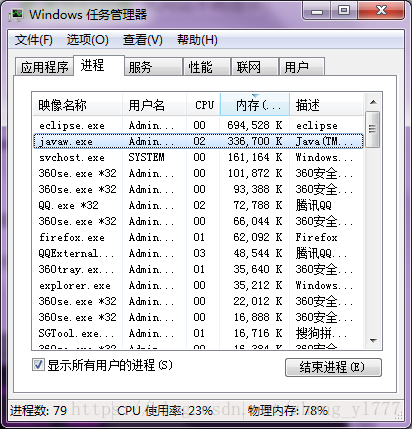Select the svchost.exe process row
The height and width of the screenshot is (429, 412).
coord(198,157)
